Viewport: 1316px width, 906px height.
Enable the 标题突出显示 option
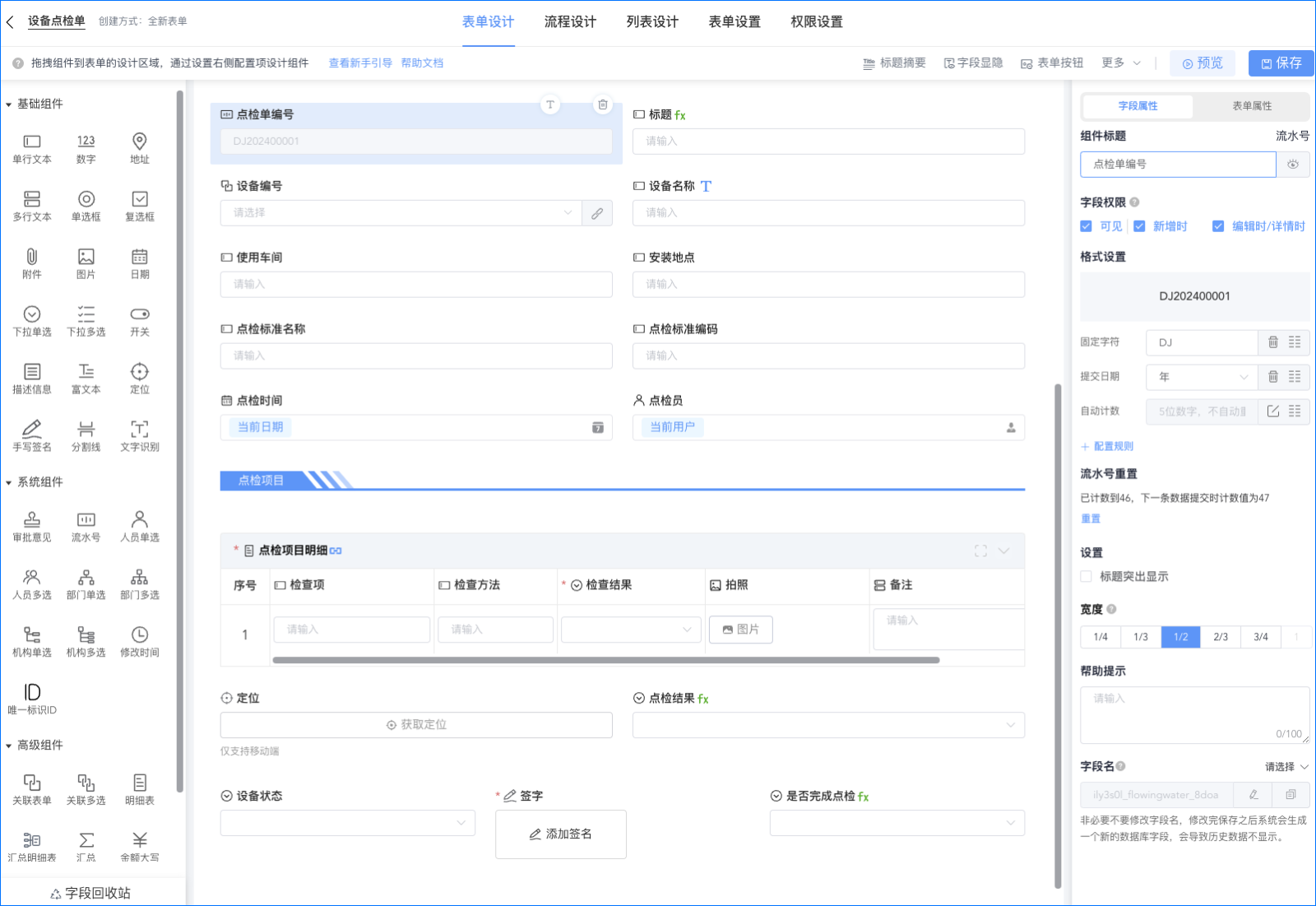click(x=1086, y=576)
